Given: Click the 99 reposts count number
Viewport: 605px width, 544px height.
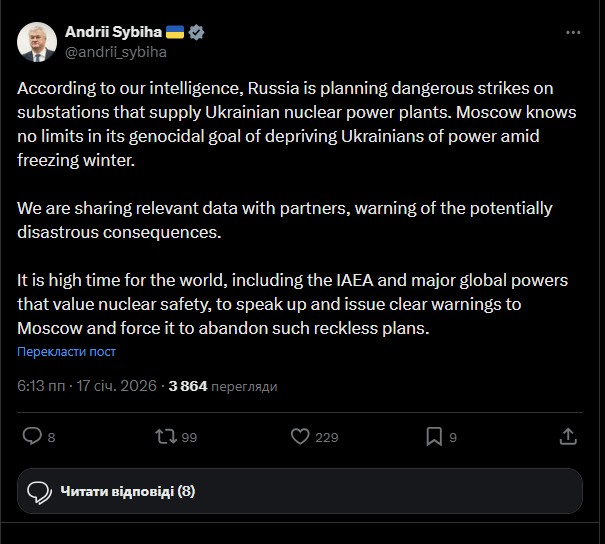Looking at the screenshot, I should pos(189,437).
